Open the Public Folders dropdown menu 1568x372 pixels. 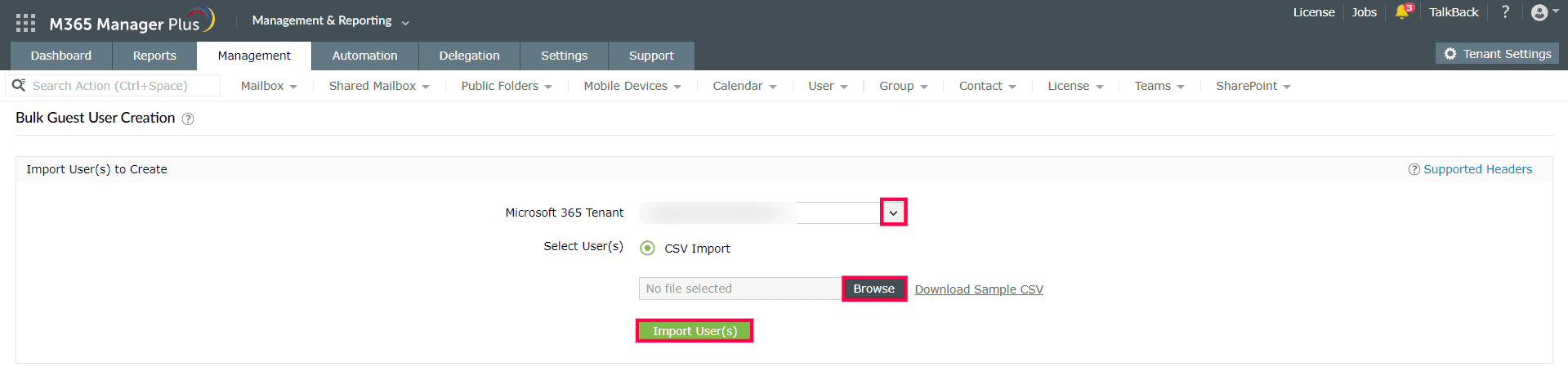coord(507,86)
